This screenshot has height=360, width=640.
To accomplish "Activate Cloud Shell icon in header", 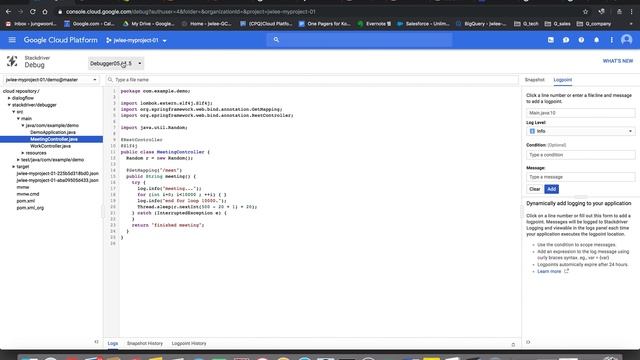I will tap(551, 40).
